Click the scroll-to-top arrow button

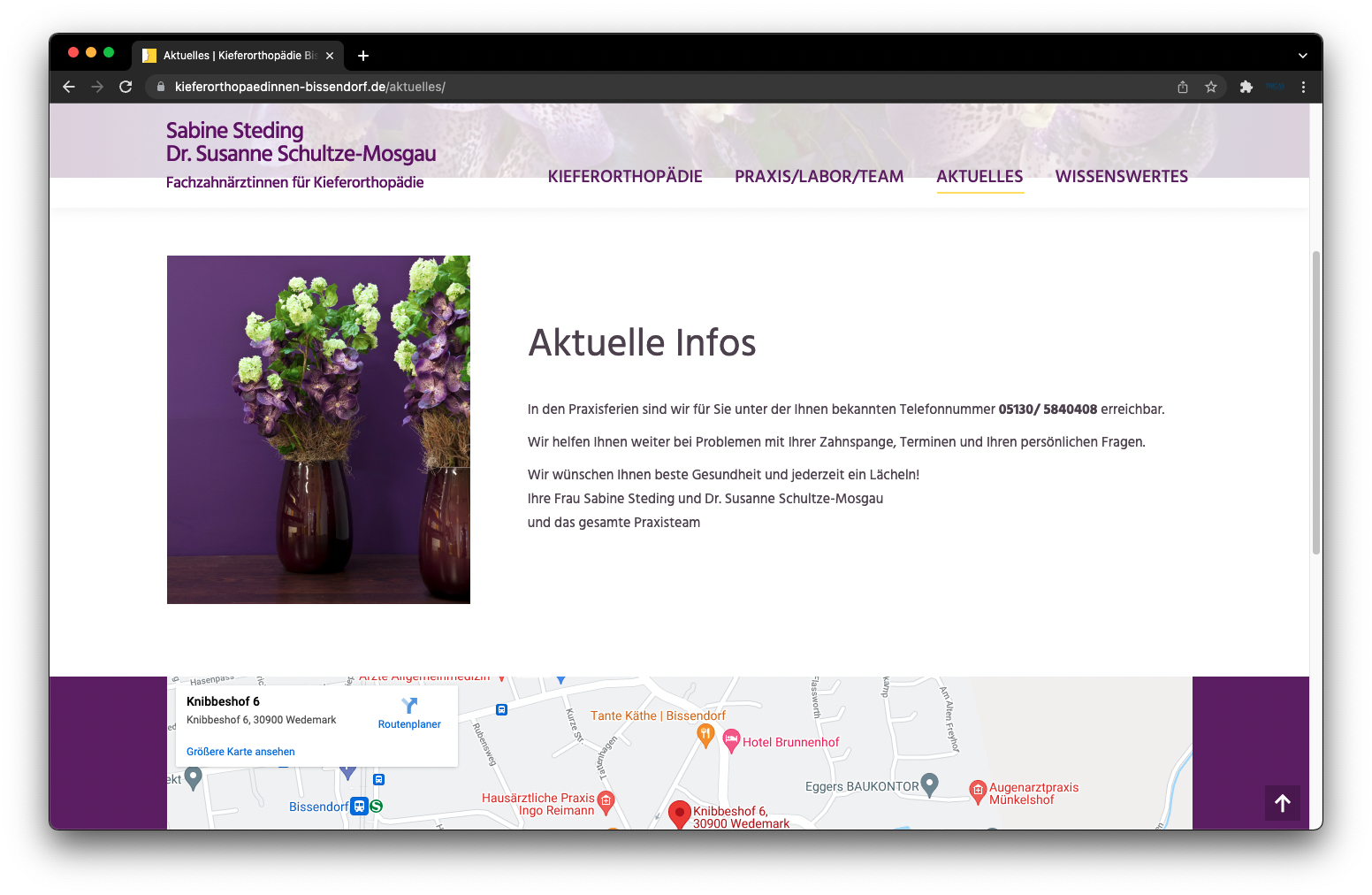point(1282,803)
